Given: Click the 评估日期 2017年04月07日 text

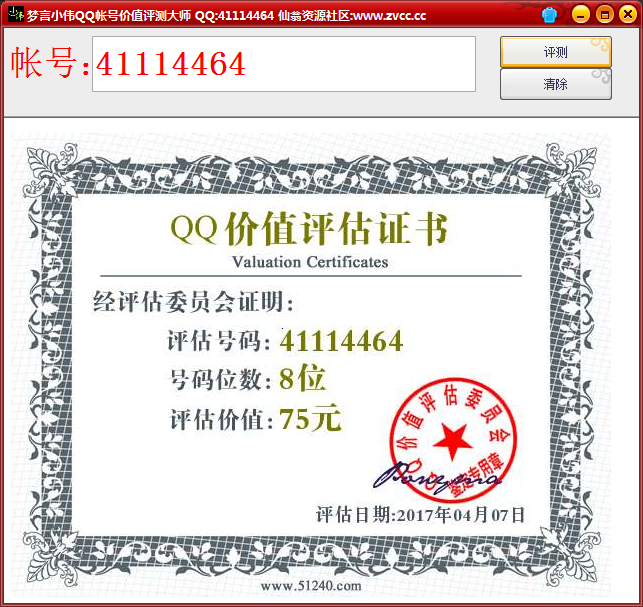Looking at the screenshot, I should tap(421, 515).
